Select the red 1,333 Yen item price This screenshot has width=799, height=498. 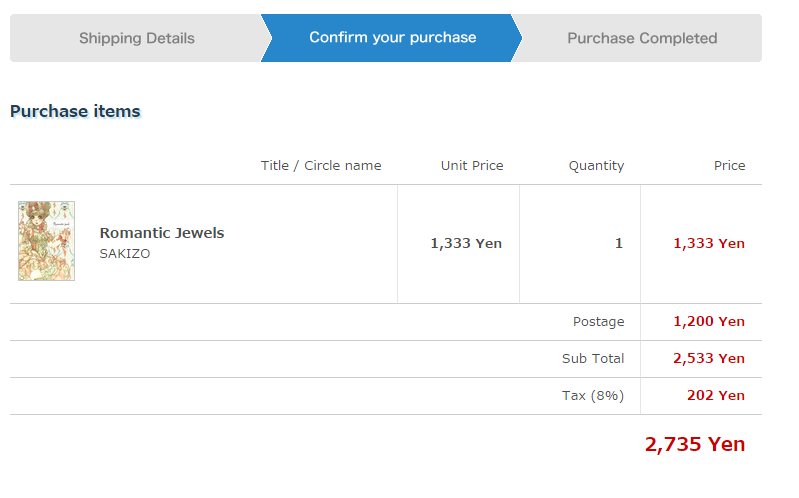coord(709,244)
